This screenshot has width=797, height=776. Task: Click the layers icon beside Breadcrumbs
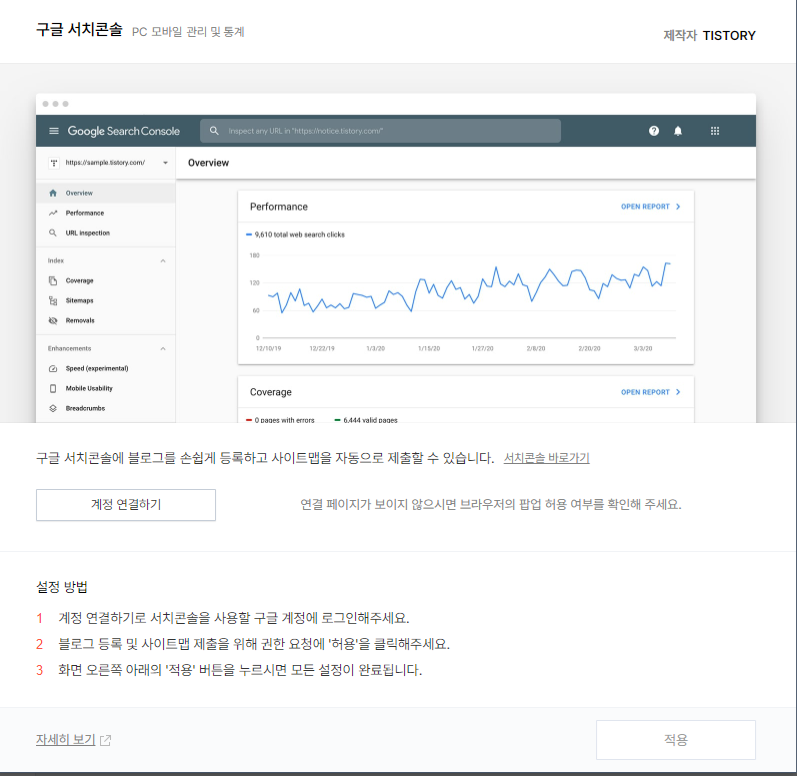(x=53, y=408)
